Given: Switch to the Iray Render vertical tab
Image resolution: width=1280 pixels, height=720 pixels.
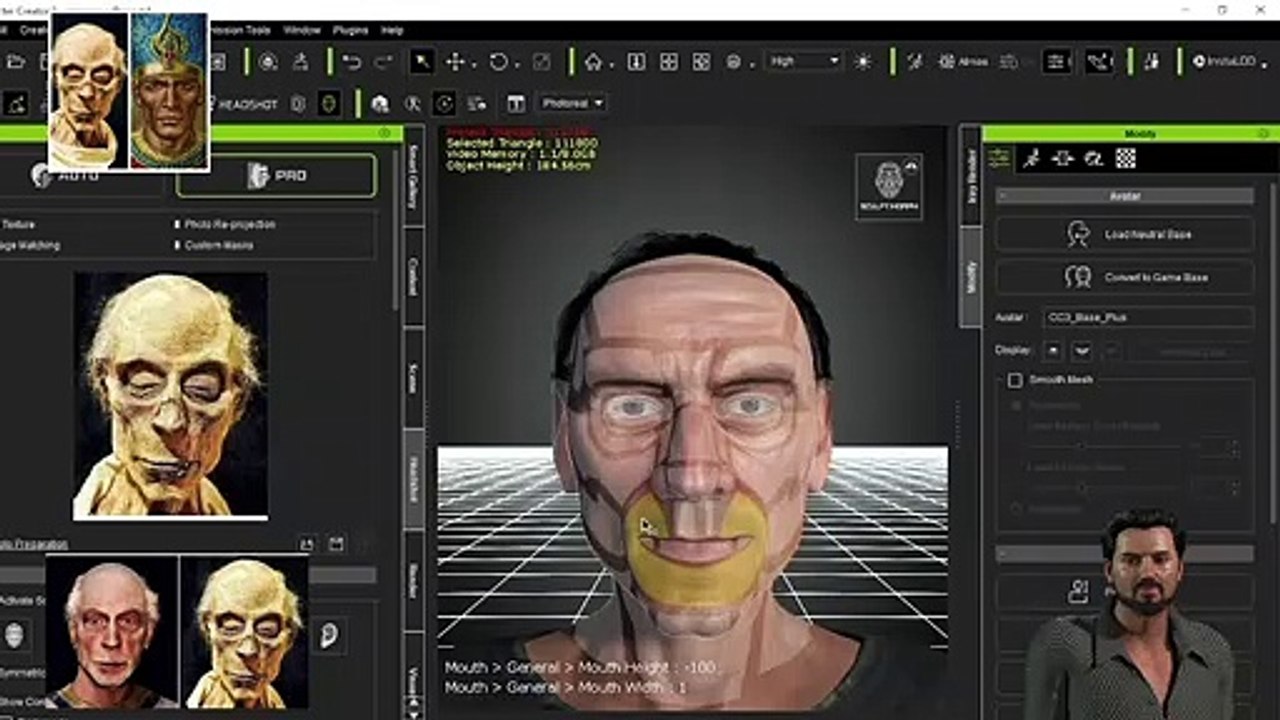Looking at the screenshot, I should click(x=970, y=176).
